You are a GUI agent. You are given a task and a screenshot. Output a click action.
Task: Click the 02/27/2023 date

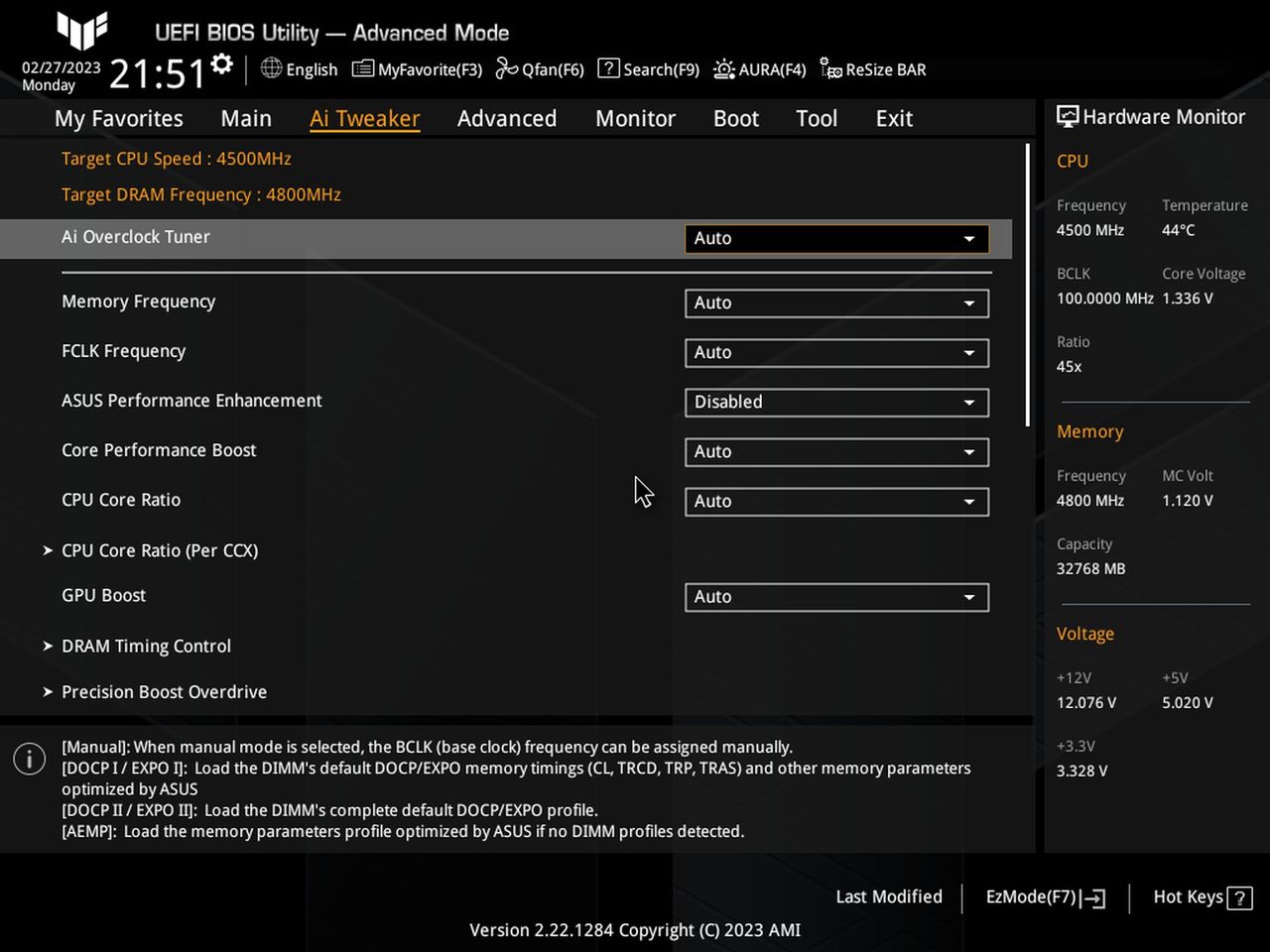pos(62,67)
